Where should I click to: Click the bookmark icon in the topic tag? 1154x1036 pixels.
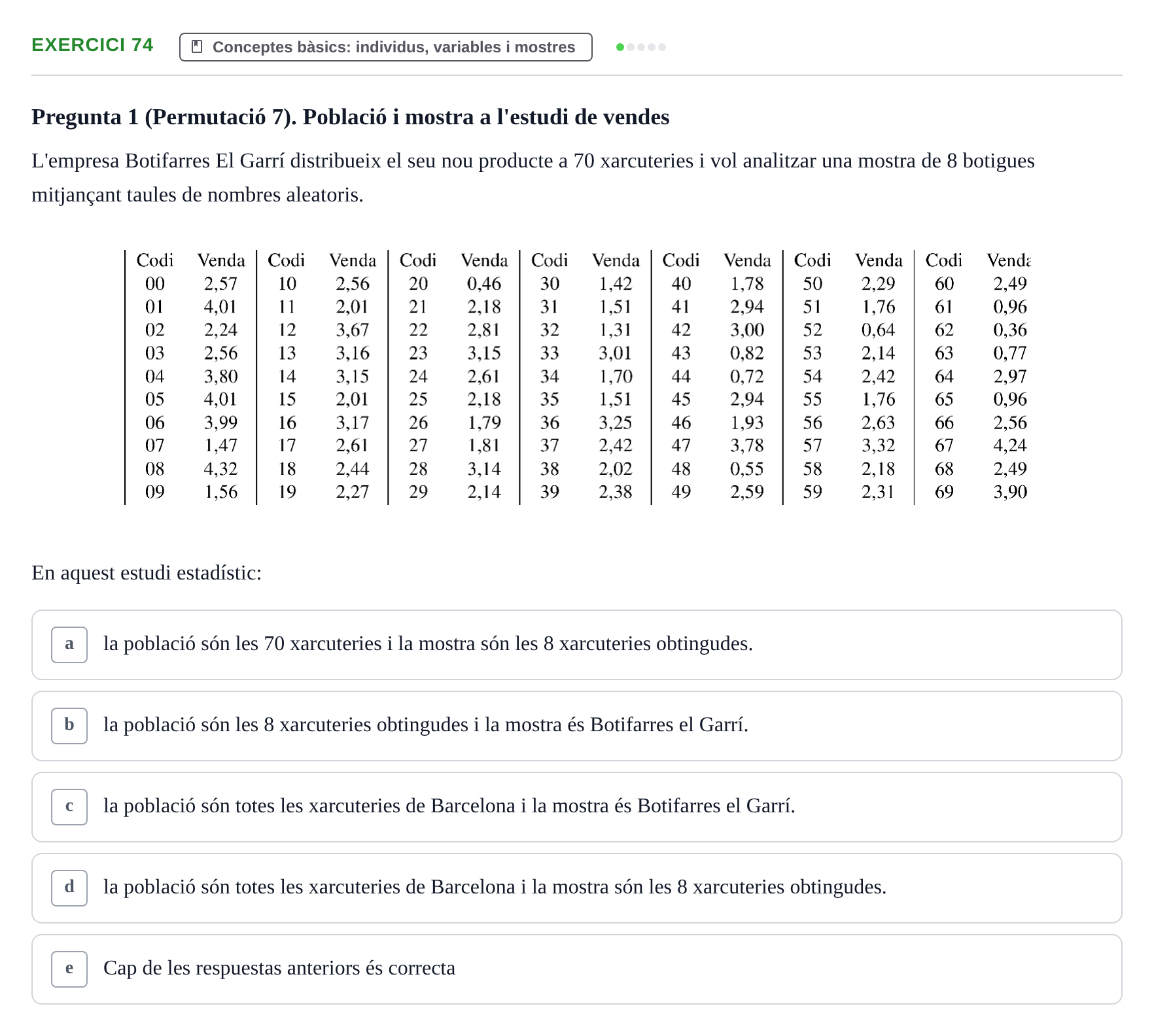[x=197, y=47]
